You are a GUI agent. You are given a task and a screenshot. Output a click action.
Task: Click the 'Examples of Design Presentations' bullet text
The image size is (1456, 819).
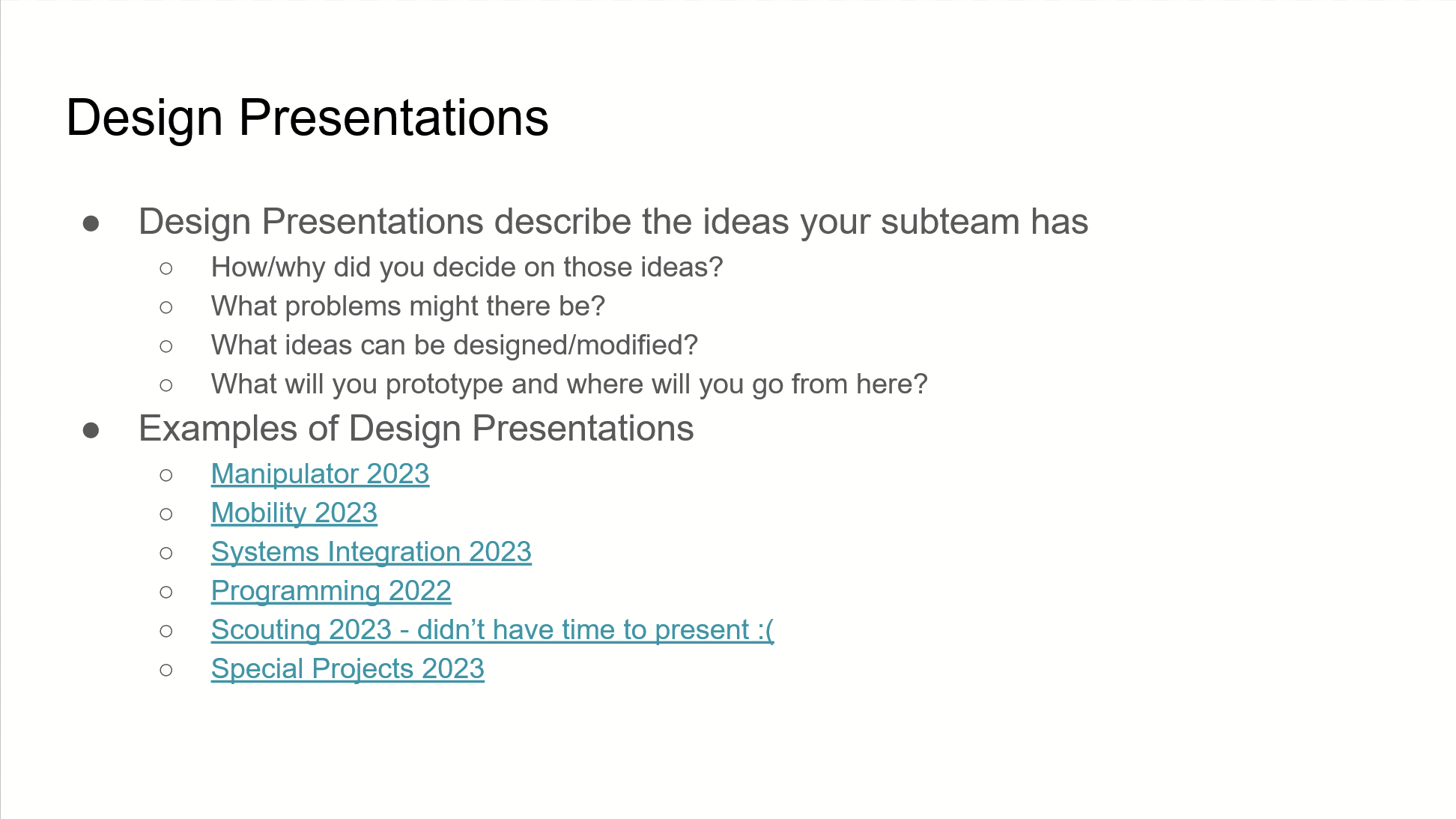coord(416,429)
